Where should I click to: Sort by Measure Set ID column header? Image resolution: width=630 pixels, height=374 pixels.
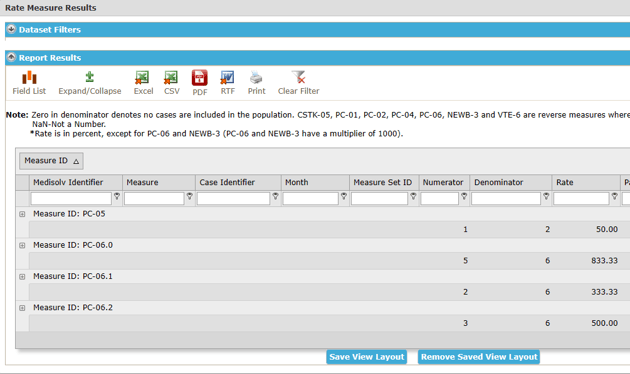tap(384, 182)
